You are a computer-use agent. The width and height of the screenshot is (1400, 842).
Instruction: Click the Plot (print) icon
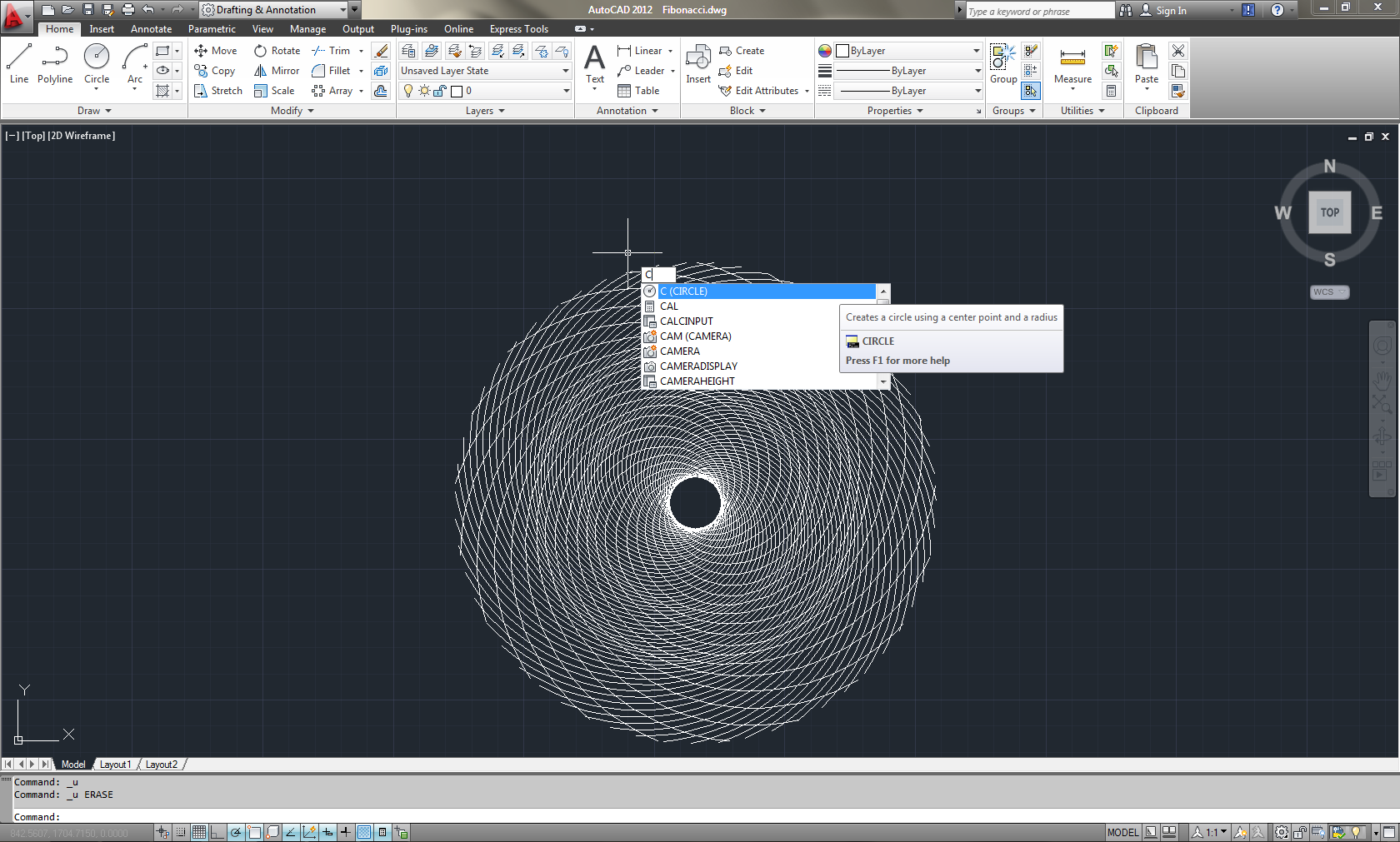click(x=128, y=10)
